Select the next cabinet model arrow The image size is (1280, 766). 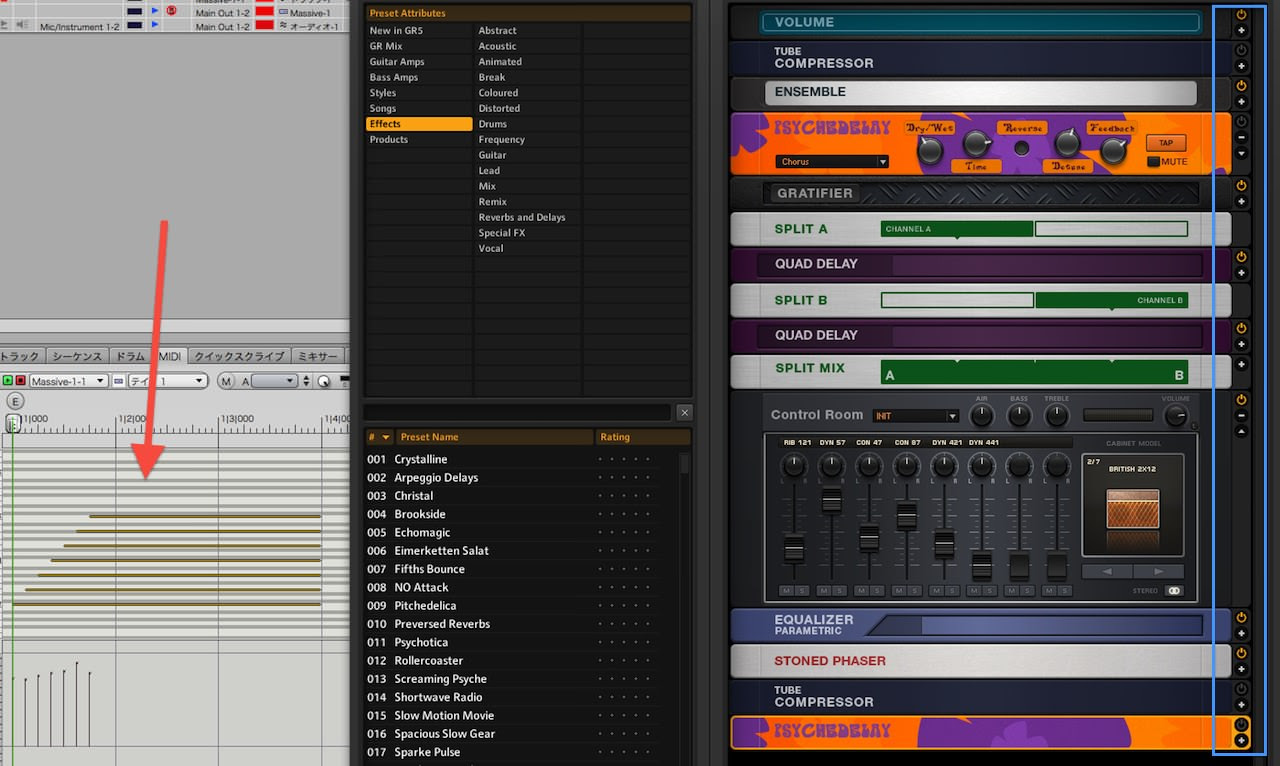(1158, 572)
